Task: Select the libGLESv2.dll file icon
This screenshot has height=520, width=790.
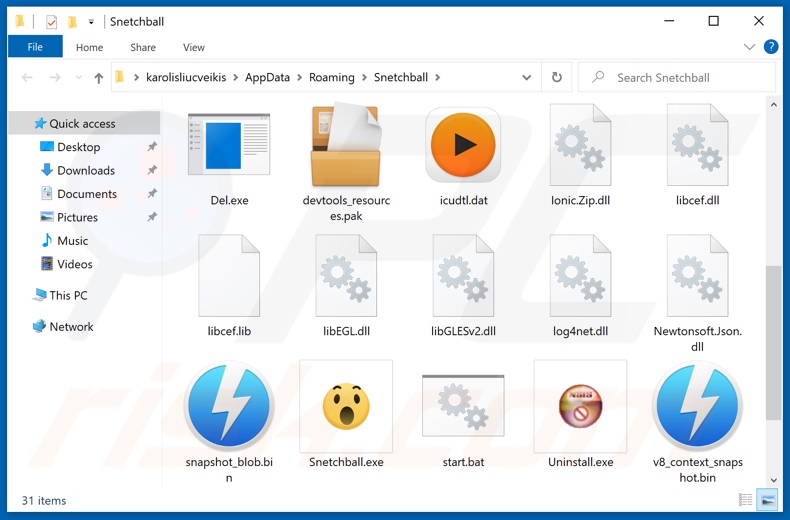Action: [x=463, y=276]
